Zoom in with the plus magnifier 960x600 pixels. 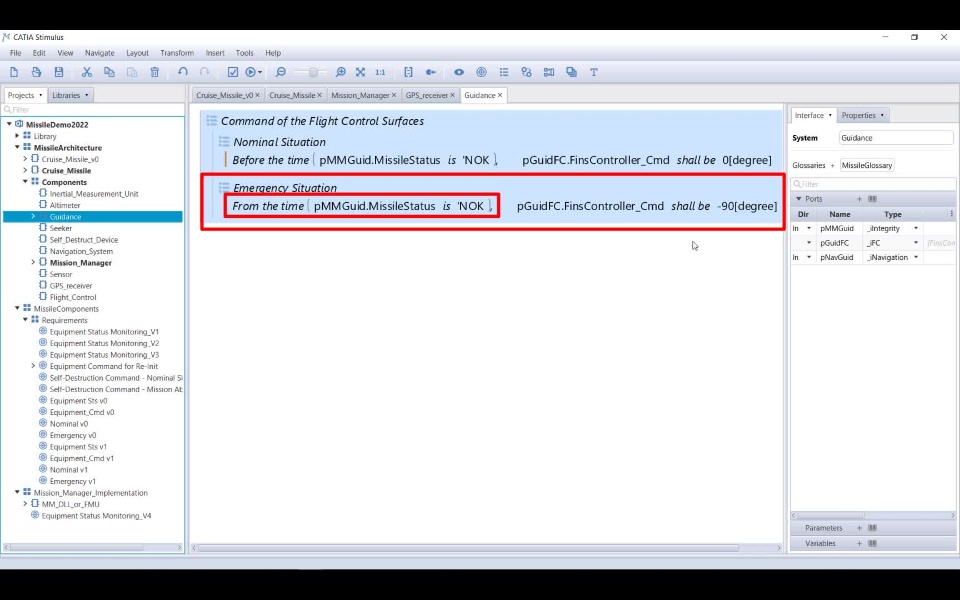click(340, 72)
